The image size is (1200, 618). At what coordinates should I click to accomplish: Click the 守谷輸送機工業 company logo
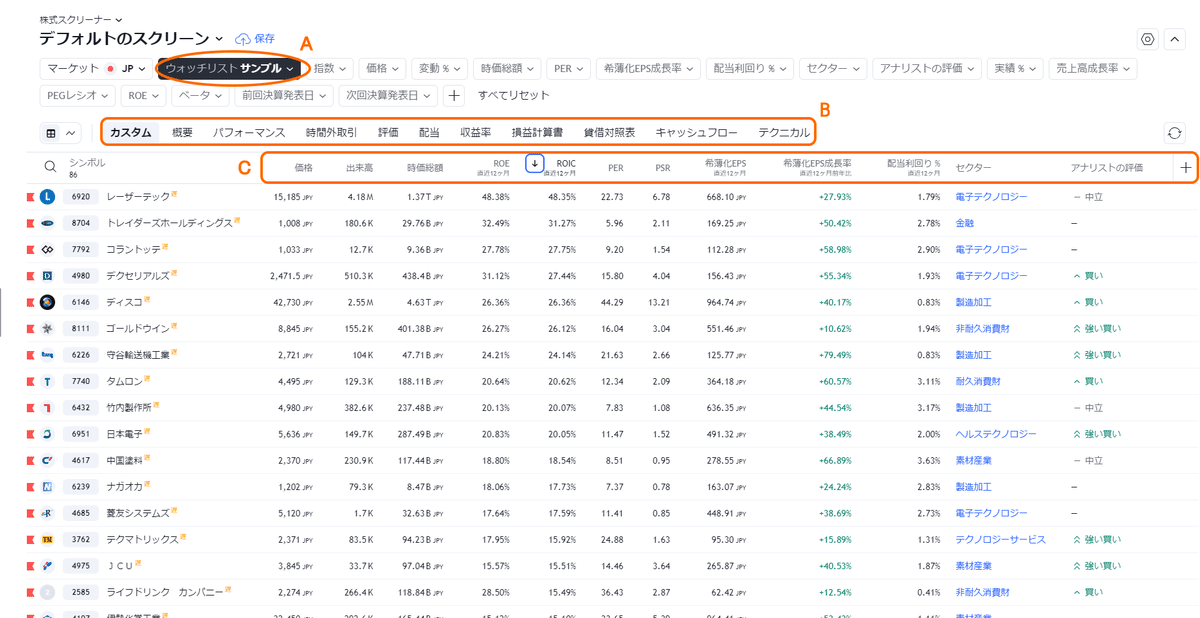click(x=47, y=355)
